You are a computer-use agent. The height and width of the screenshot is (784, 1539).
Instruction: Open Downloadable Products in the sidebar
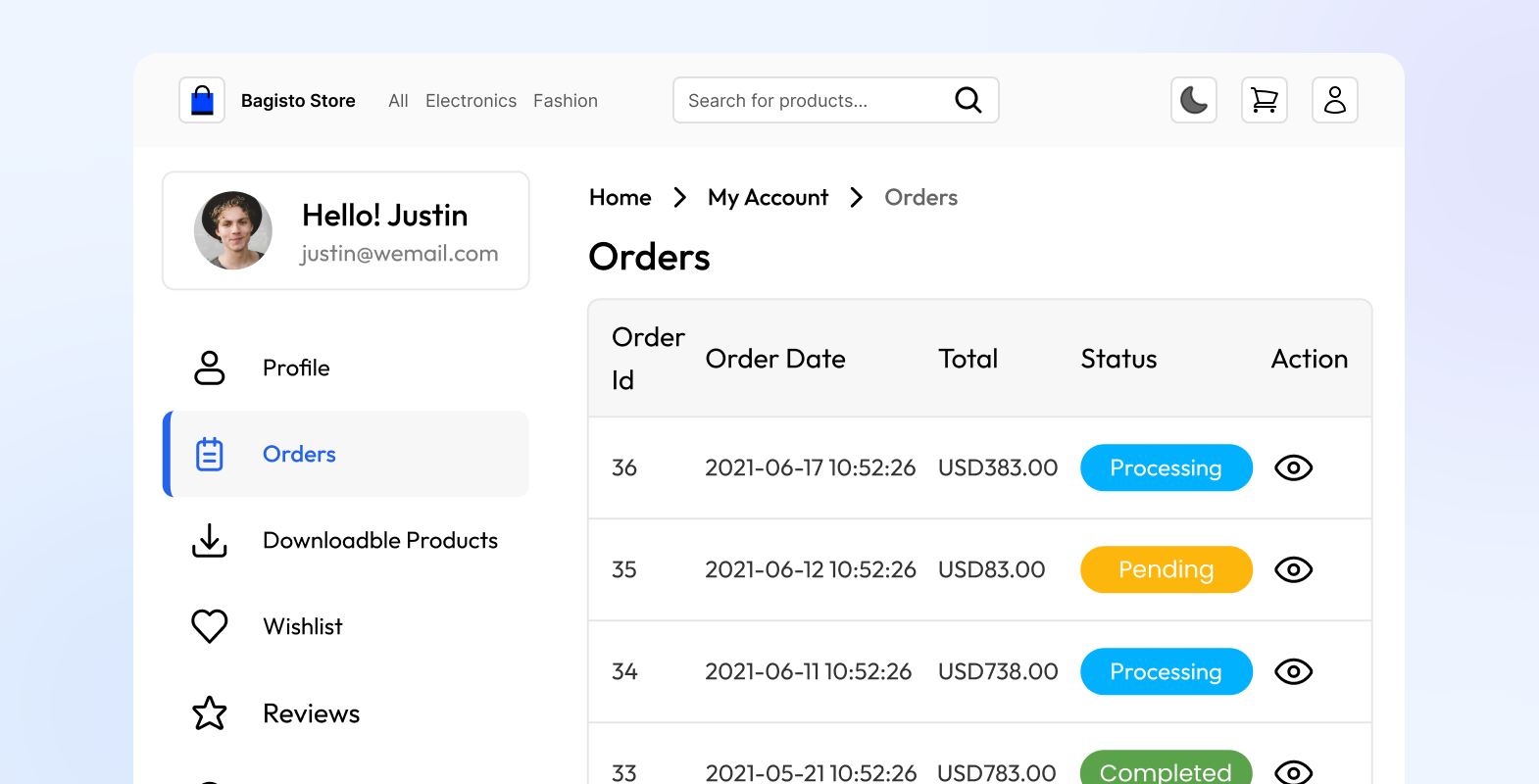coord(346,540)
